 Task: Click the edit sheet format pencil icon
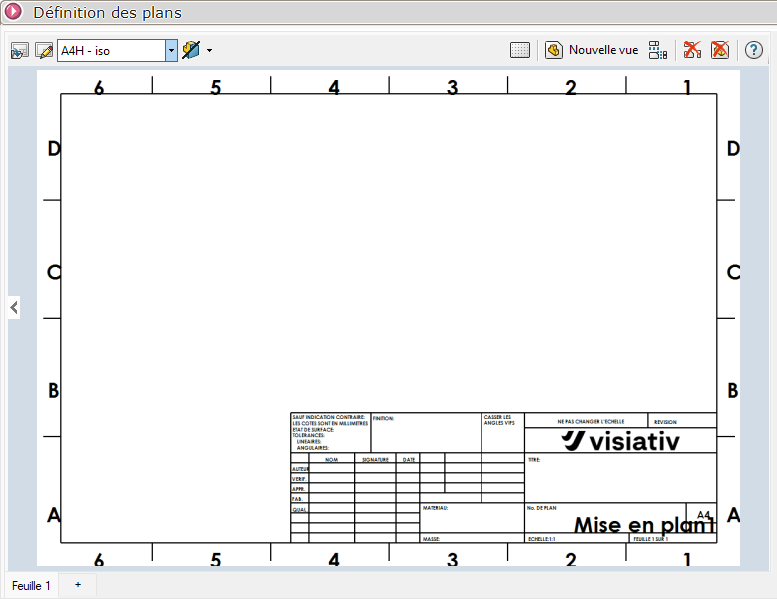coord(44,50)
